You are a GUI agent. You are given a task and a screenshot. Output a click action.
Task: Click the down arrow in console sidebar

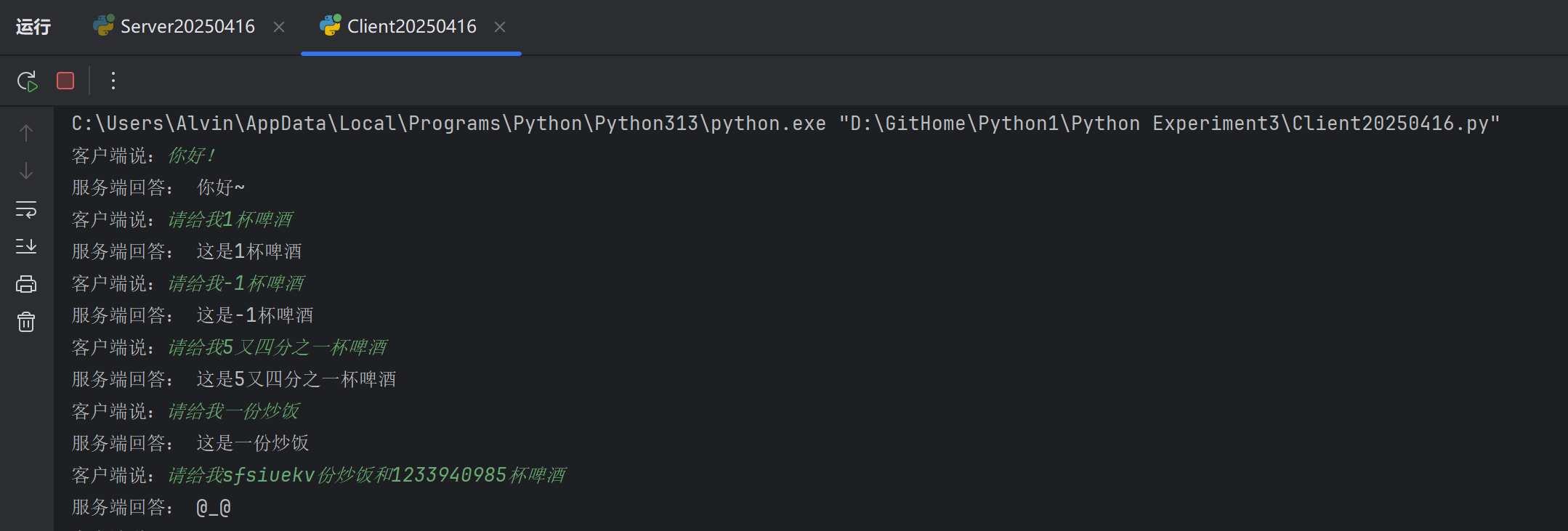26,171
